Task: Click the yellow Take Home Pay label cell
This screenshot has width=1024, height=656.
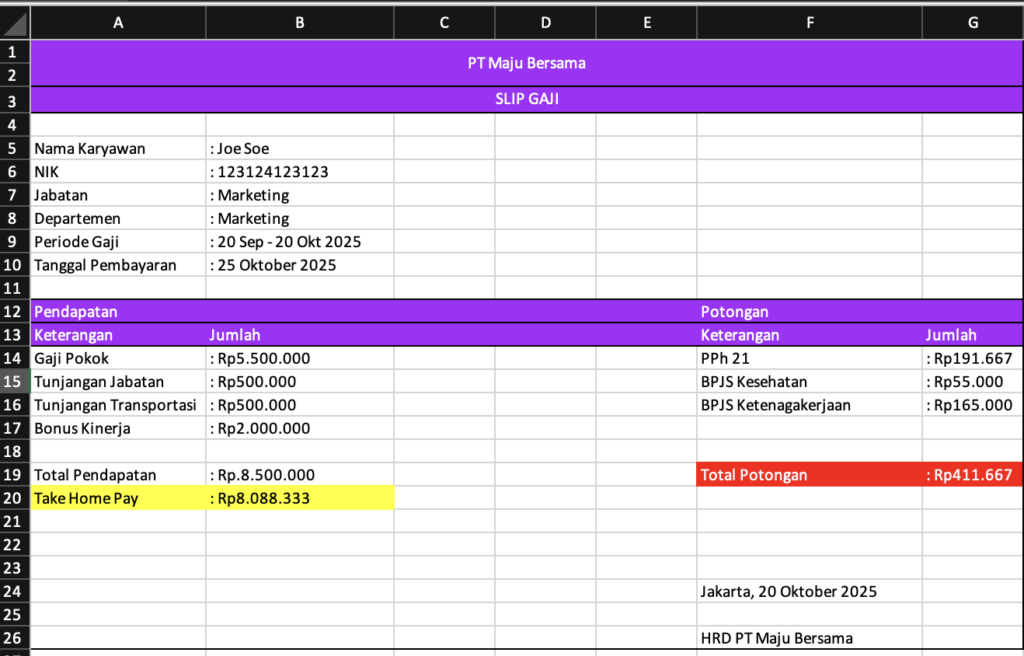Action: [x=118, y=498]
